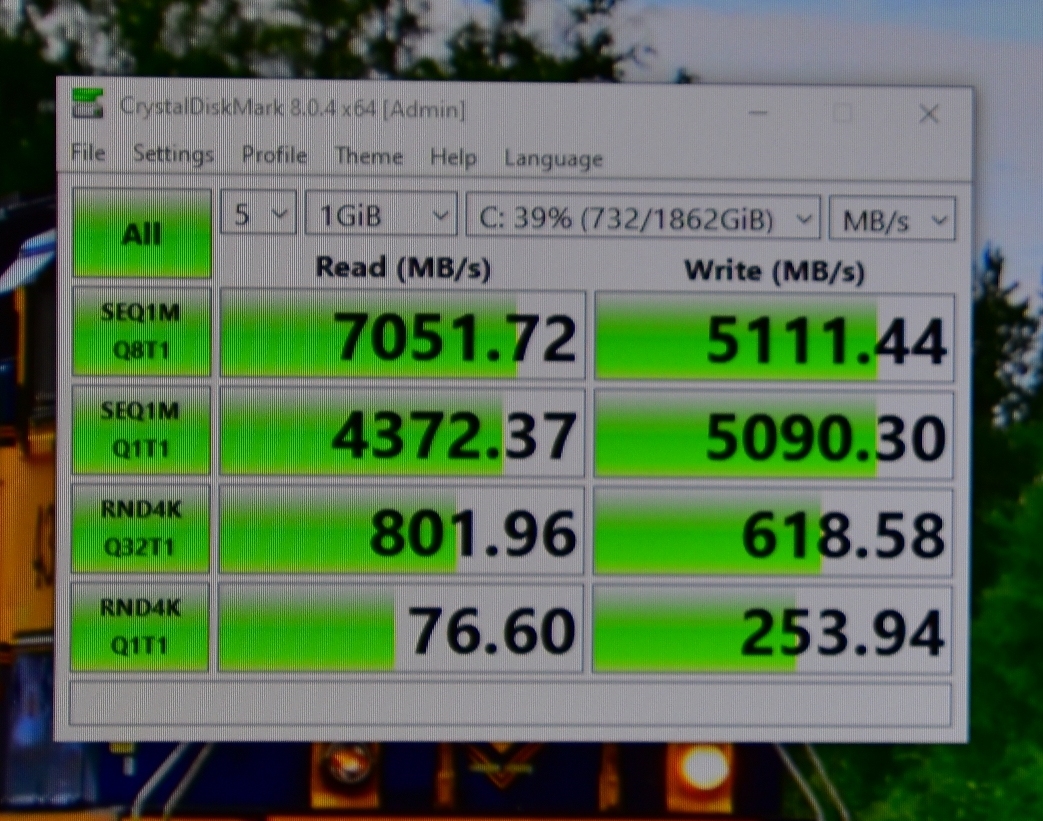Open the Help menu
The width and height of the screenshot is (1043, 821).
[453, 158]
